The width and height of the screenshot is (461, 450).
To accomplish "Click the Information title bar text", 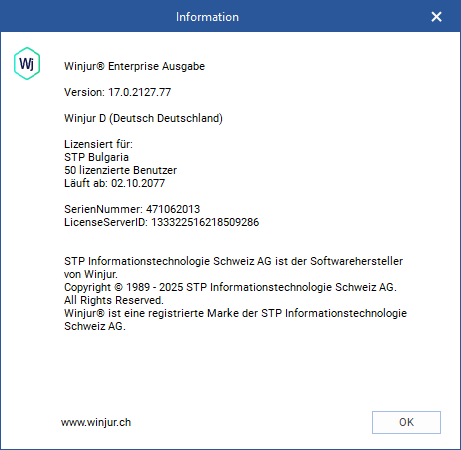I will point(207,17).
